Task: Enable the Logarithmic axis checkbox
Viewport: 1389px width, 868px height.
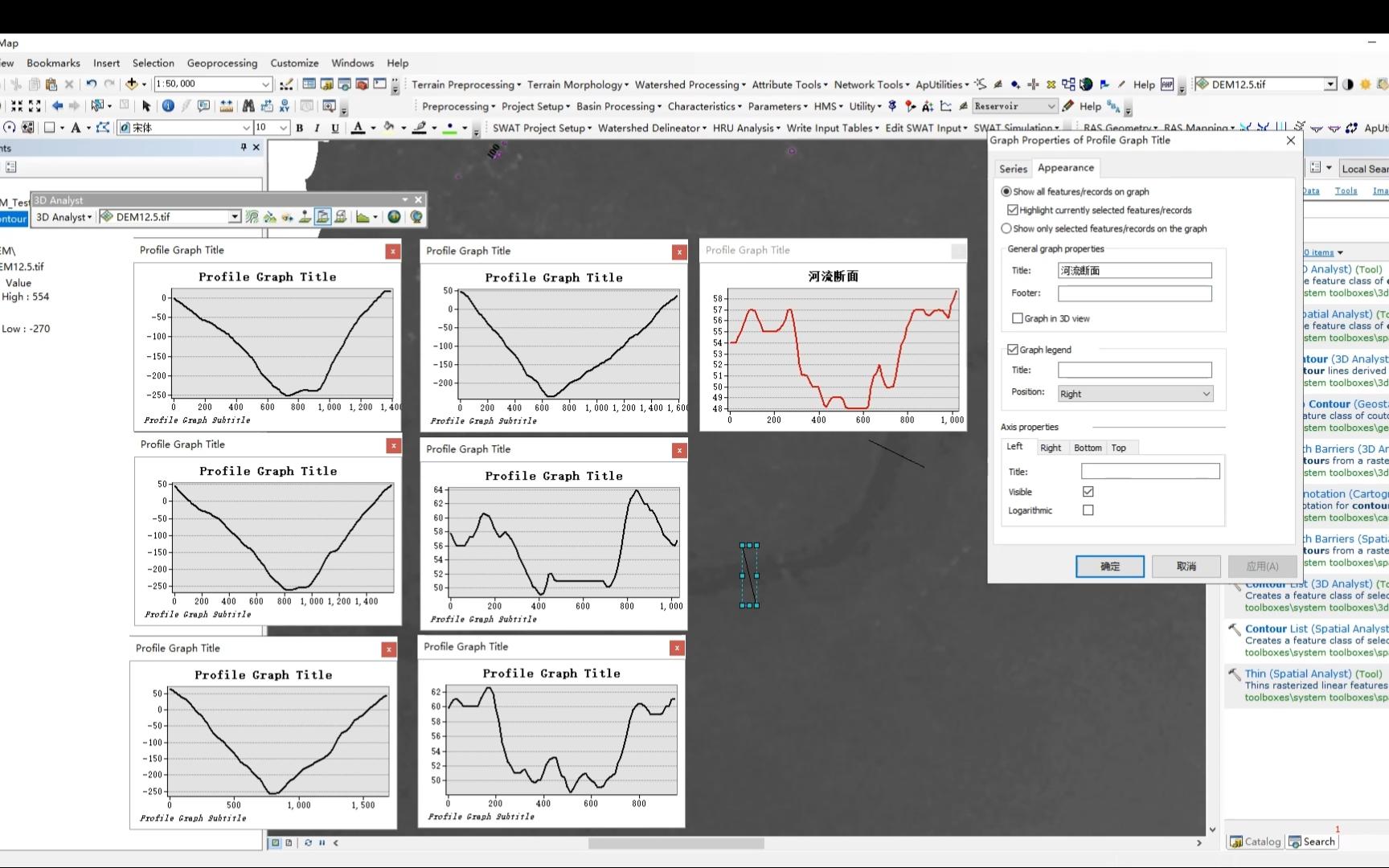Action: pos(1088,510)
